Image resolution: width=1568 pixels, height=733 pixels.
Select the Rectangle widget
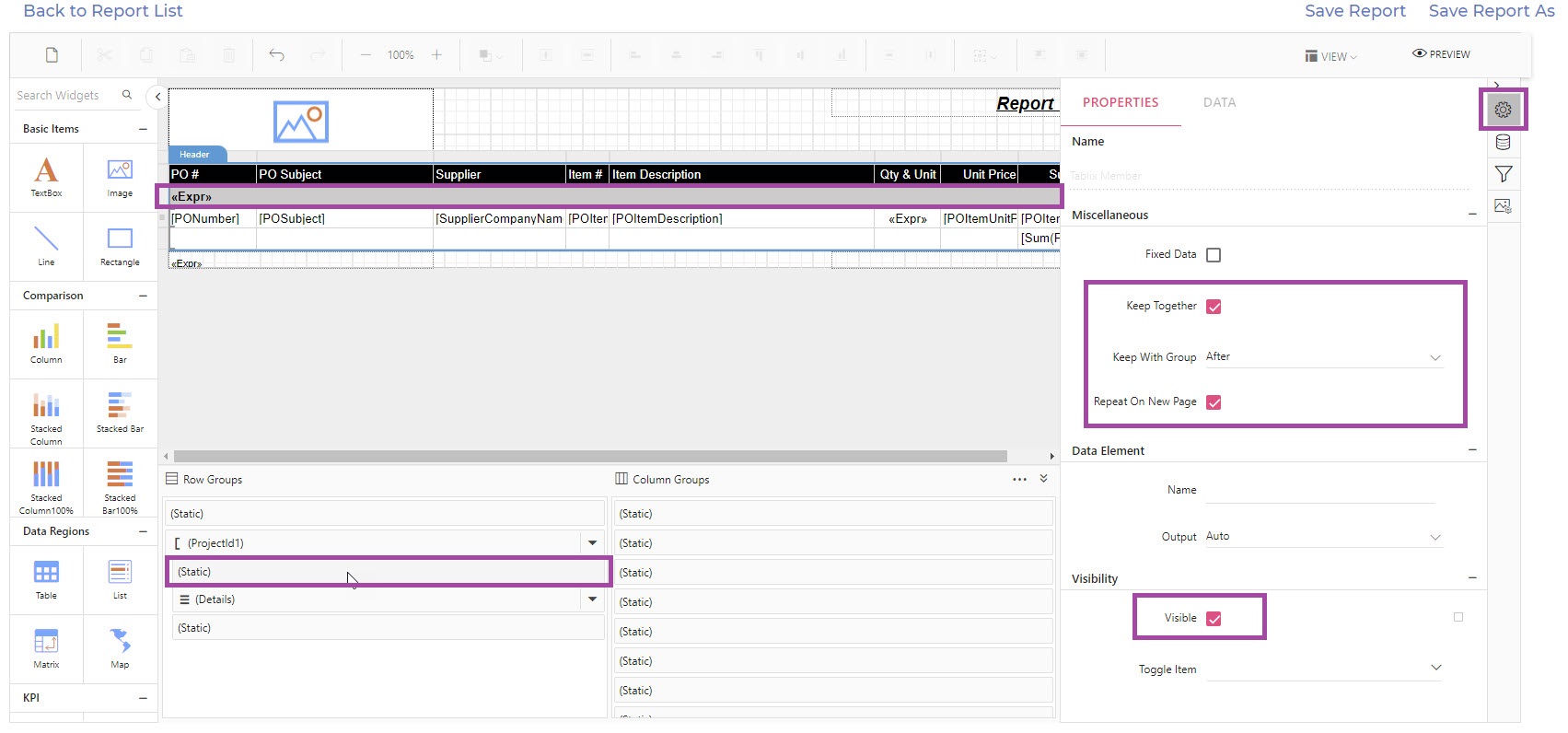click(120, 246)
